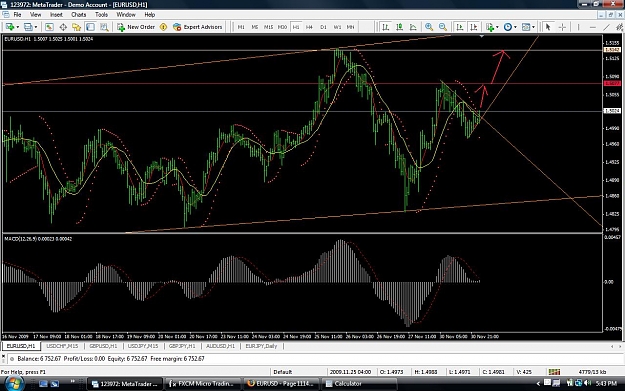Viewport: 625px width, 391px height.
Task: Open the Insert menu
Action: coord(56,15)
